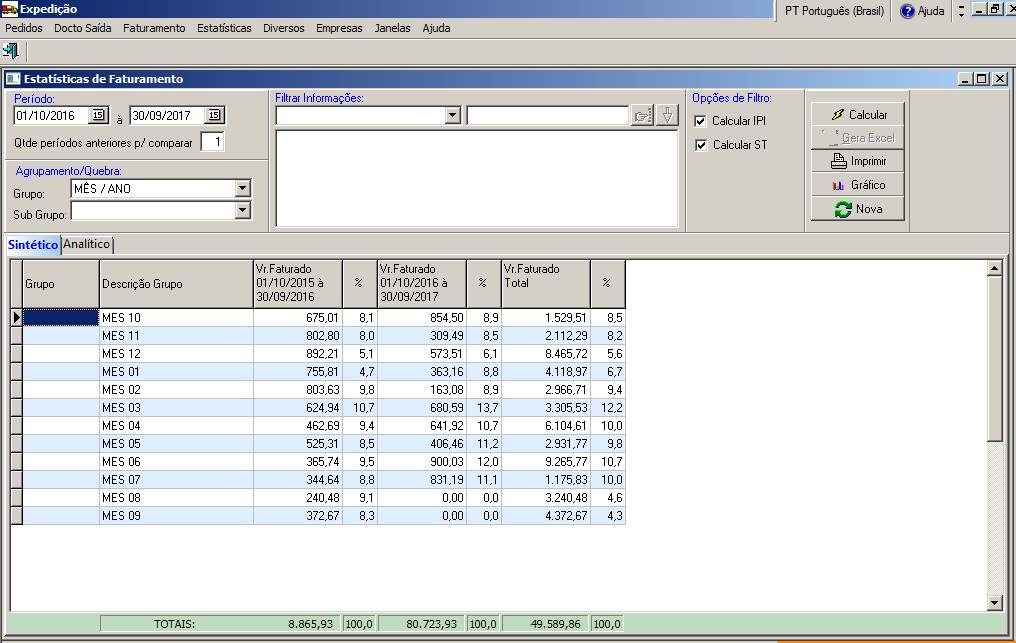Click the Qtde períodos anteriores input field
The height and width of the screenshot is (643, 1016).
[212, 142]
